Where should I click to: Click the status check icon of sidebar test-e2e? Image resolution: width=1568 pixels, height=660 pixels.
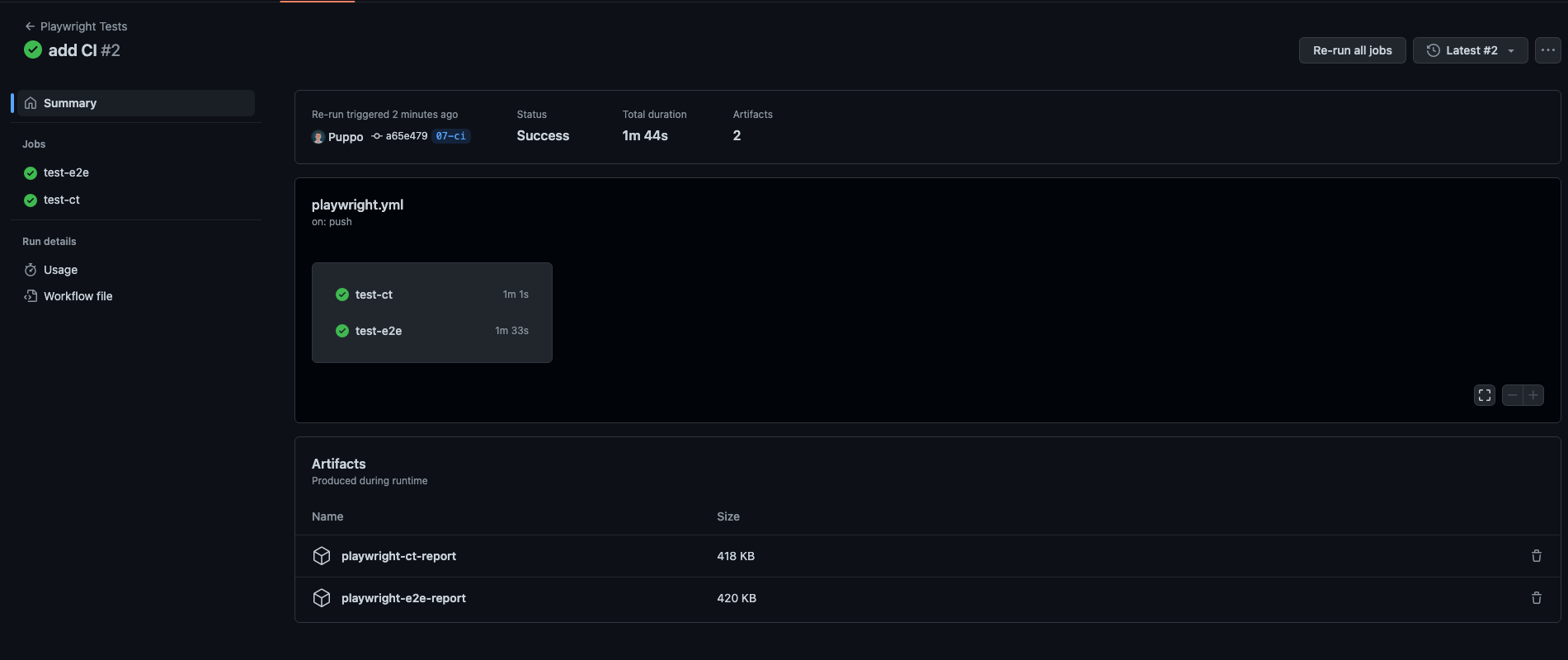(x=31, y=173)
